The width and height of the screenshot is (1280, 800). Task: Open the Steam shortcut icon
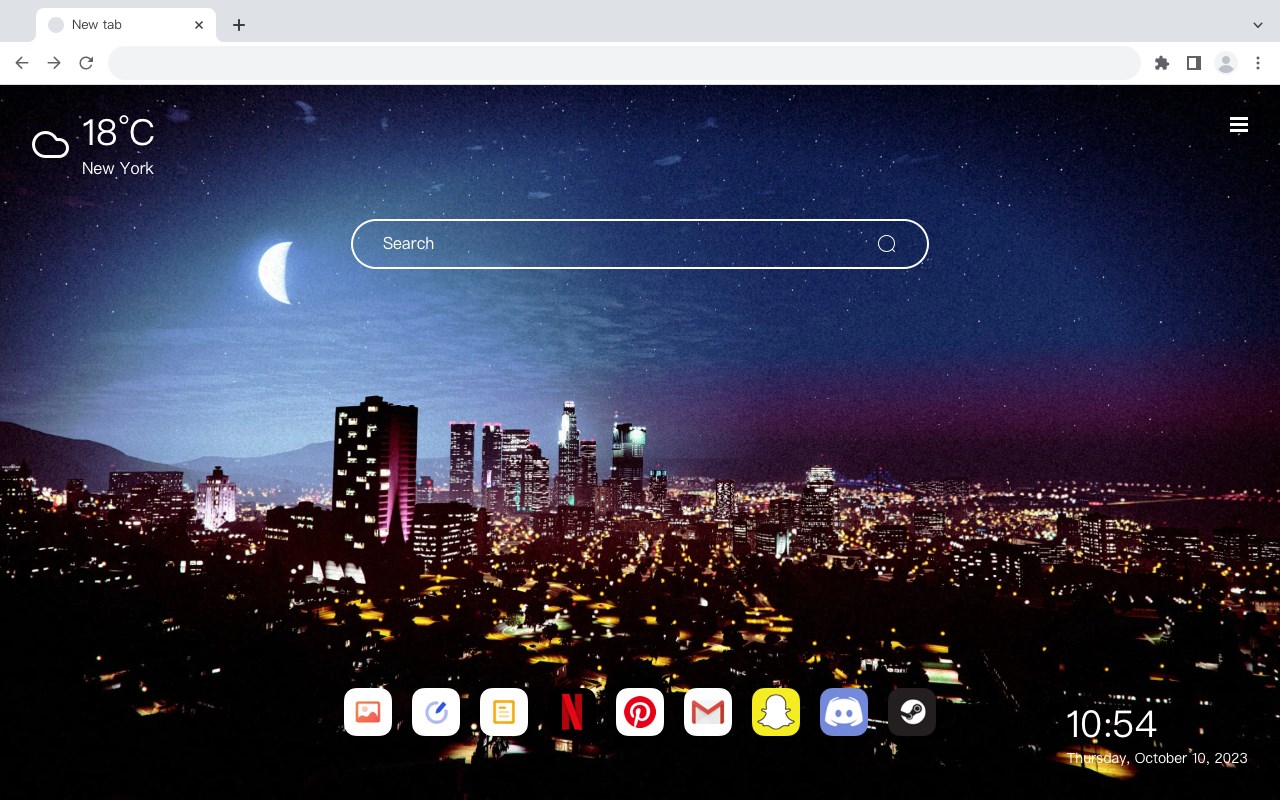click(912, 712)
